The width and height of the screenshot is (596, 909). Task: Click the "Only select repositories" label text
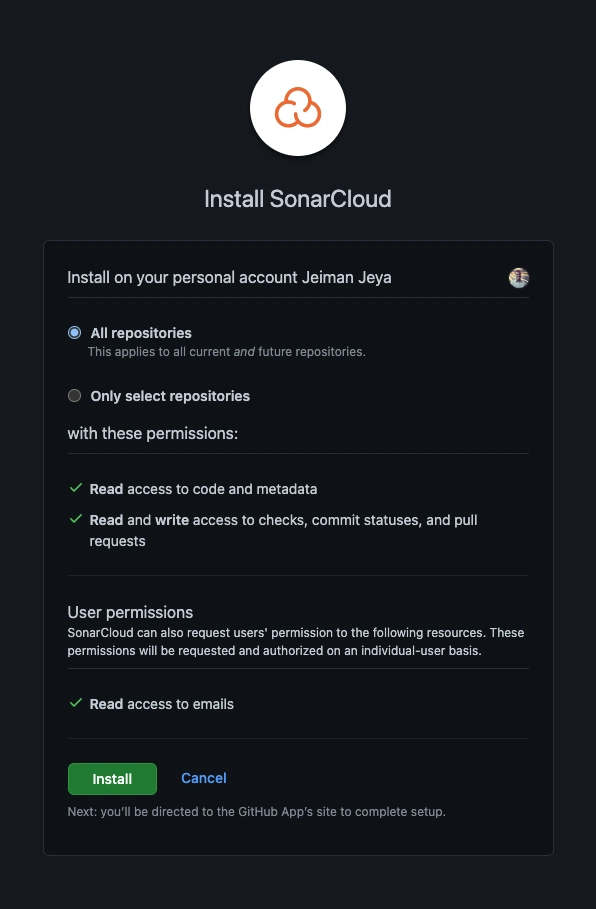click(x=170, y=397)
